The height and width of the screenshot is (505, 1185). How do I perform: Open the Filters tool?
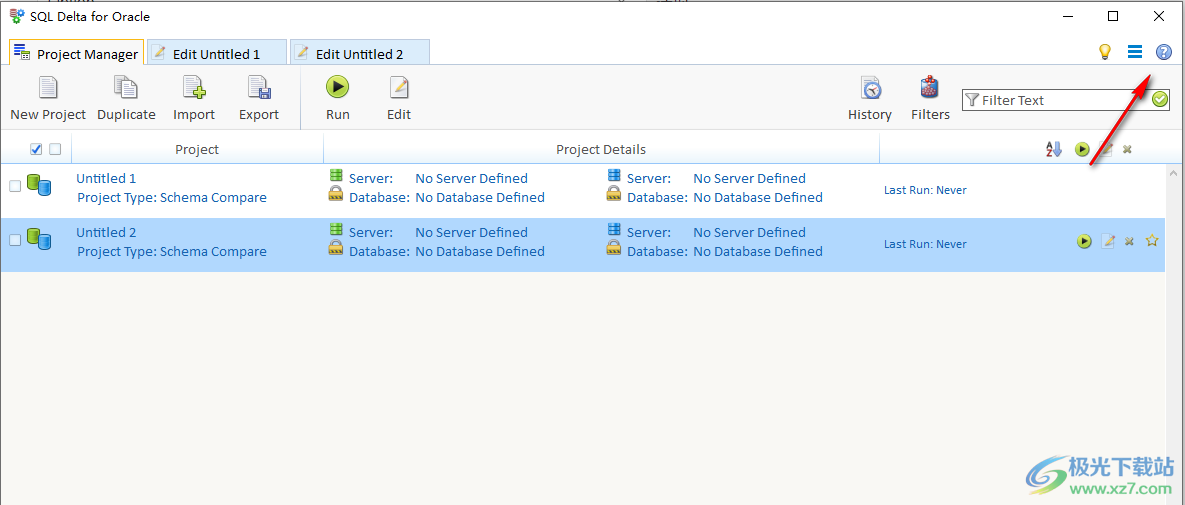tap(930, 98)
